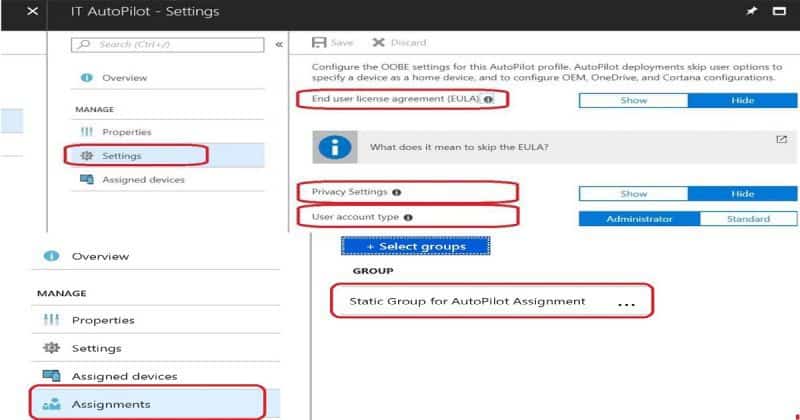Click the Save toolbar button
The width and height of the screenshot is (800, 420).
coord(333,42)
